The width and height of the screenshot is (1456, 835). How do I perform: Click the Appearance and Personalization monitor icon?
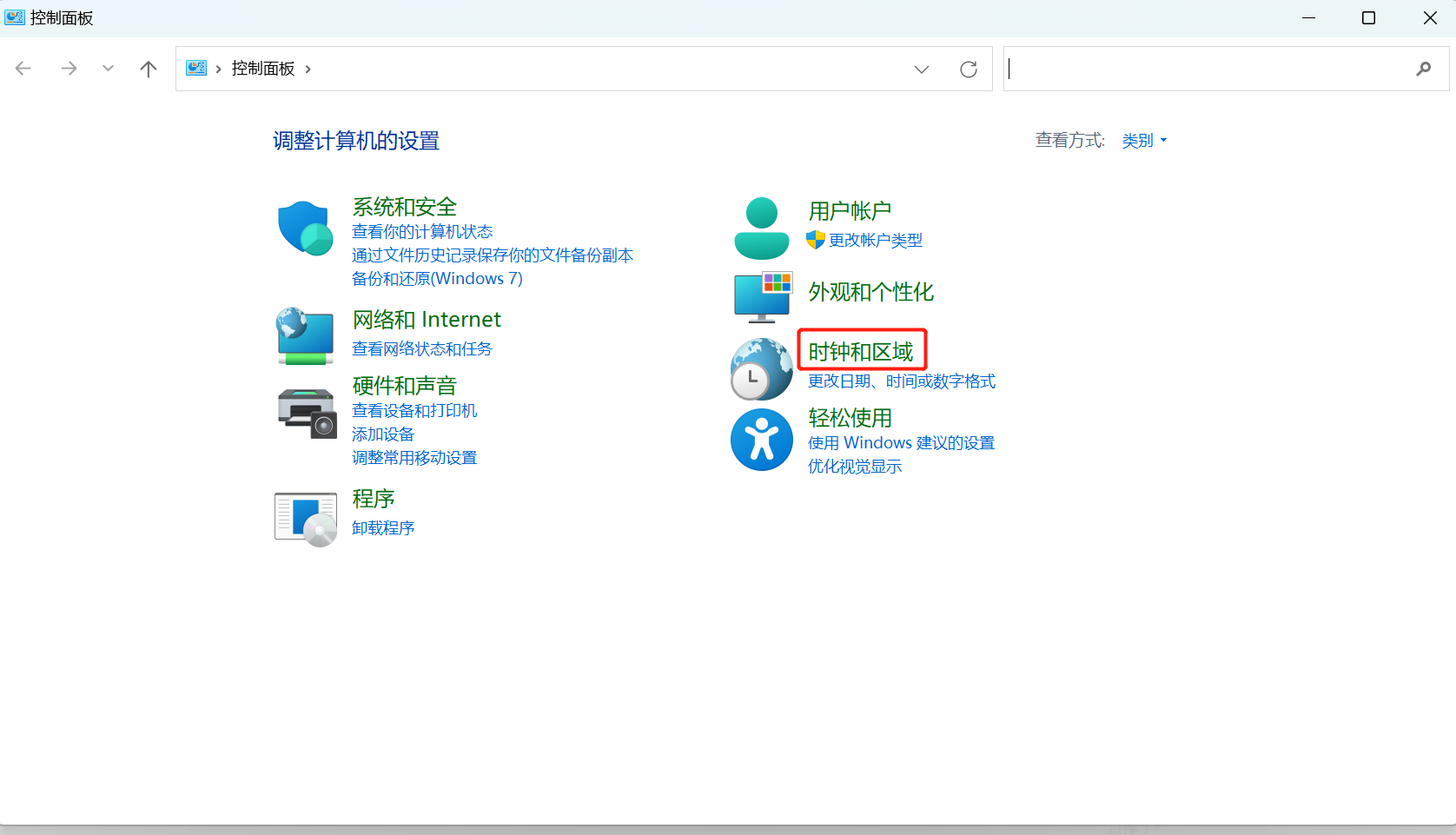tap(762, 296)
